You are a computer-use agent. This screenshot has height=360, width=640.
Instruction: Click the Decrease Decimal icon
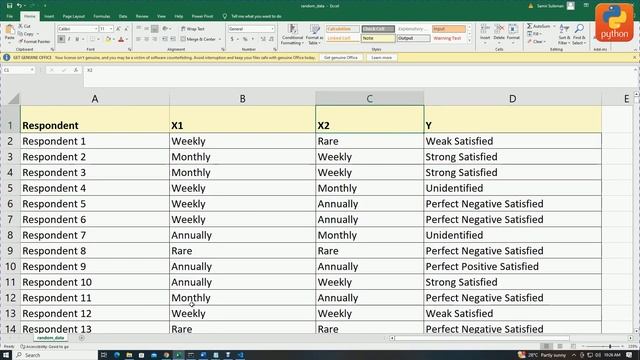point(271,39)
